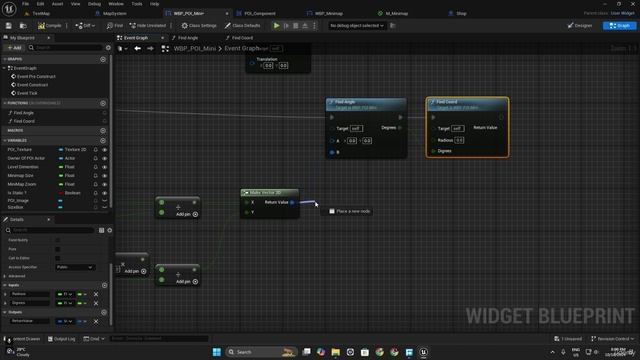Click the Level Dimention Float type pill
This screenshot has width=640, height=360.
pos(61,167)
